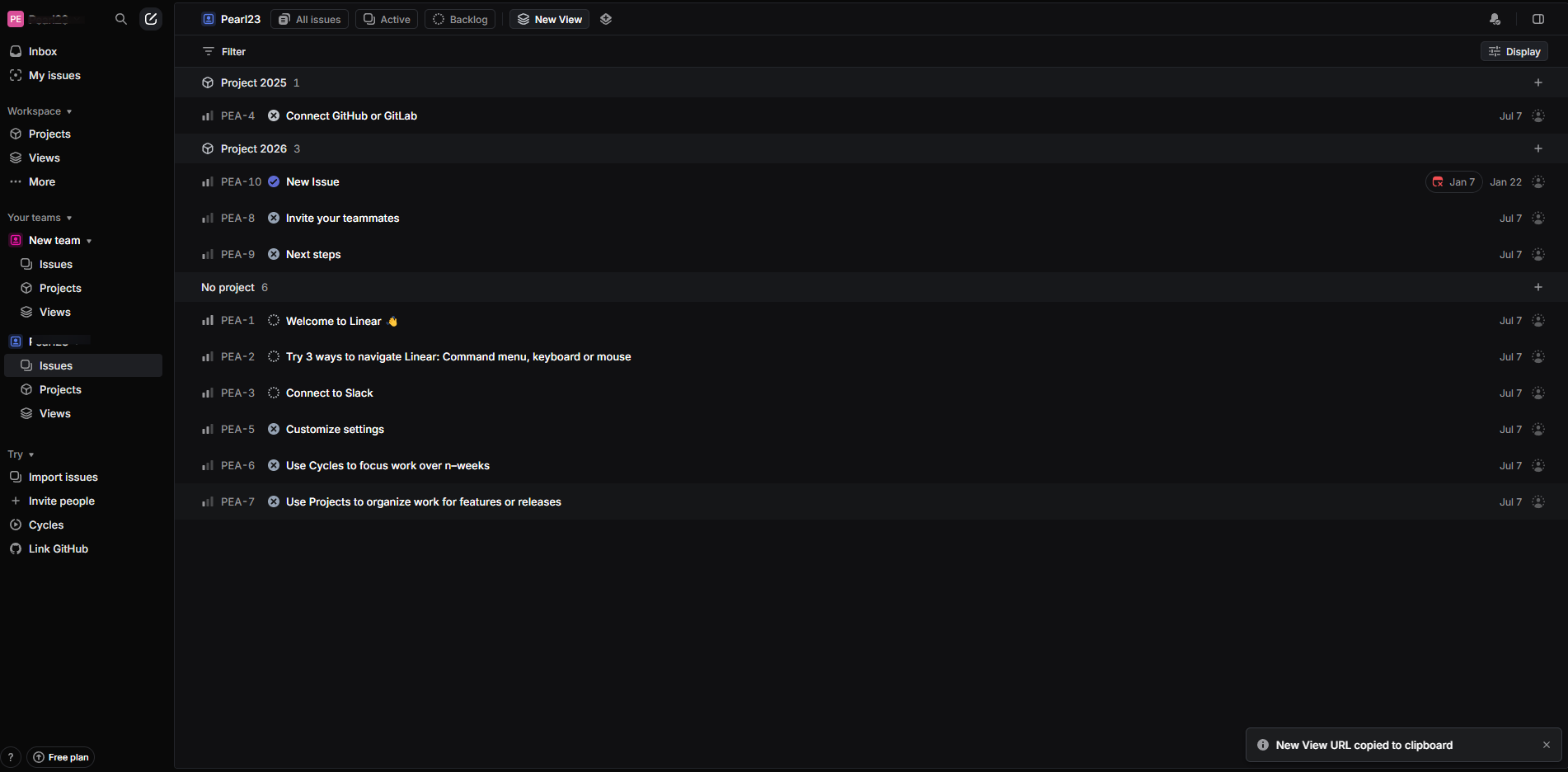The width and height of the screenshot is (1568, 772).
Task: Click the status icon for PEA-10 New Issue
Action: tap(274, 181)
